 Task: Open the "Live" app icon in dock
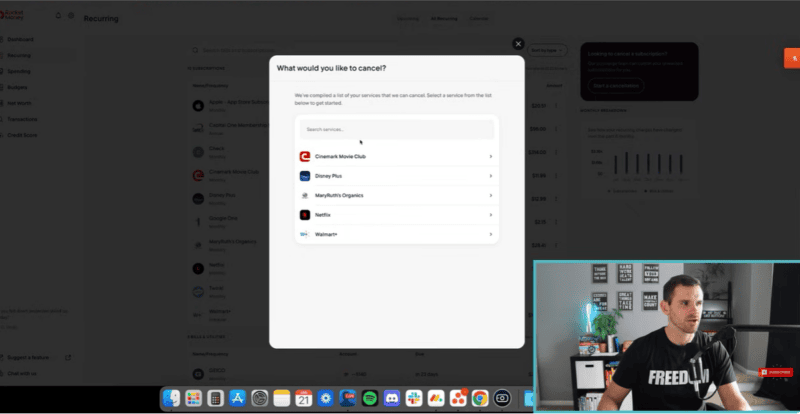pyautogui.click(x=347, y=398)
